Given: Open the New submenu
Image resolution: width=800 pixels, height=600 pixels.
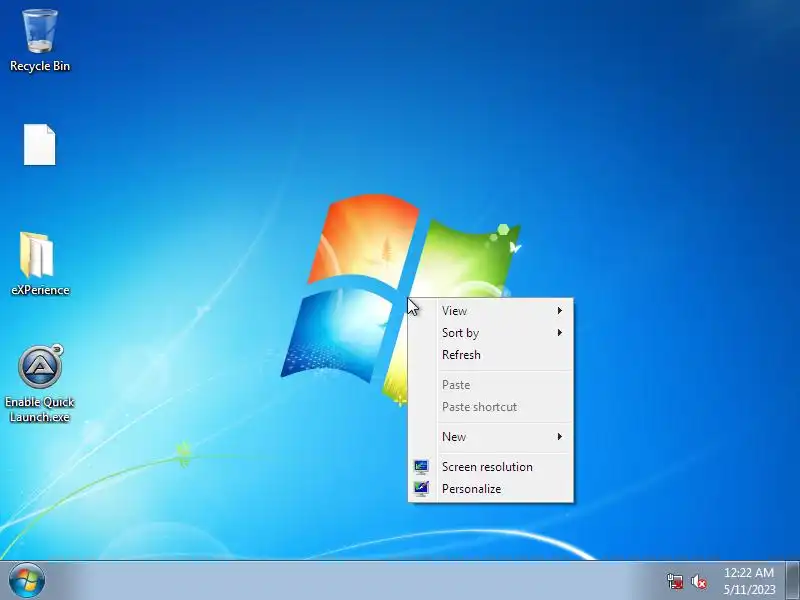Looking at the screenshot, I should tap(491, 437).
